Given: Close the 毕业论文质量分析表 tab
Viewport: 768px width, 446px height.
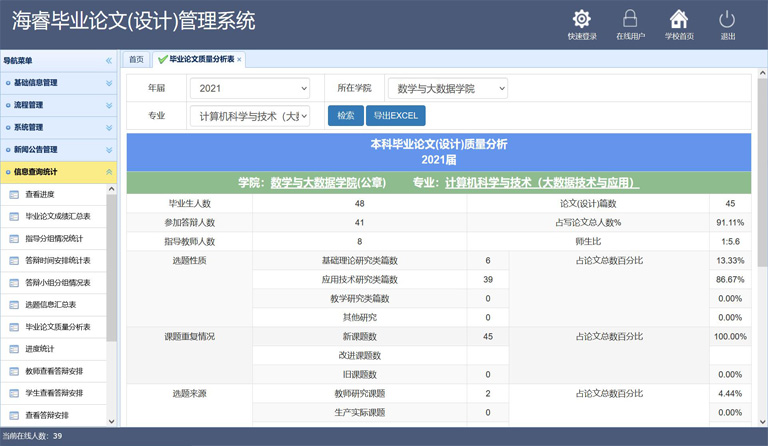Looking at the screenshot, I should coord(239,60).
